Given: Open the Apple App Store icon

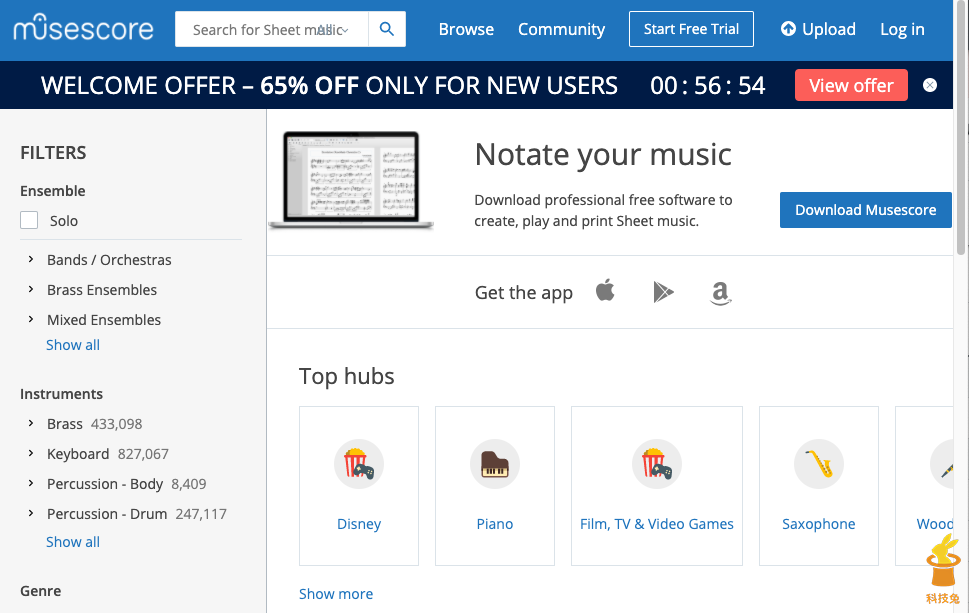Looking at the screenshot, I should coord(606,291).
